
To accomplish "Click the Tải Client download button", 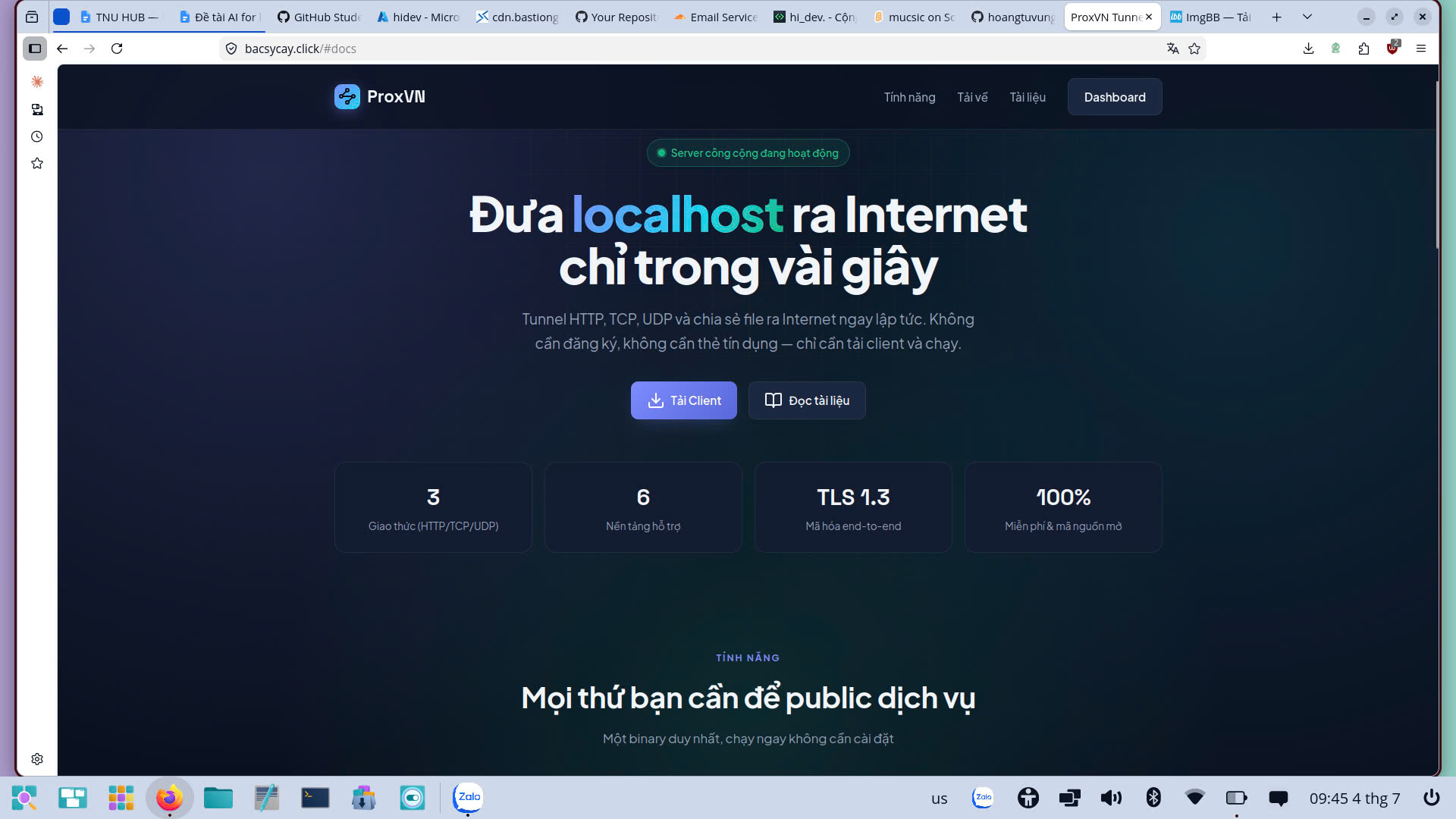I will (684, 400).
